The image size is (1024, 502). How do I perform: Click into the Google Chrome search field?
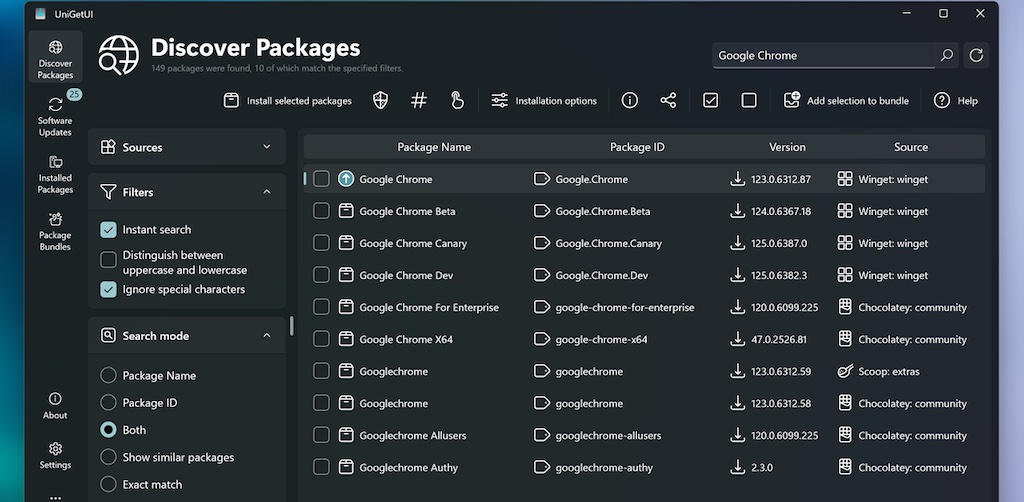pos(820,56)
